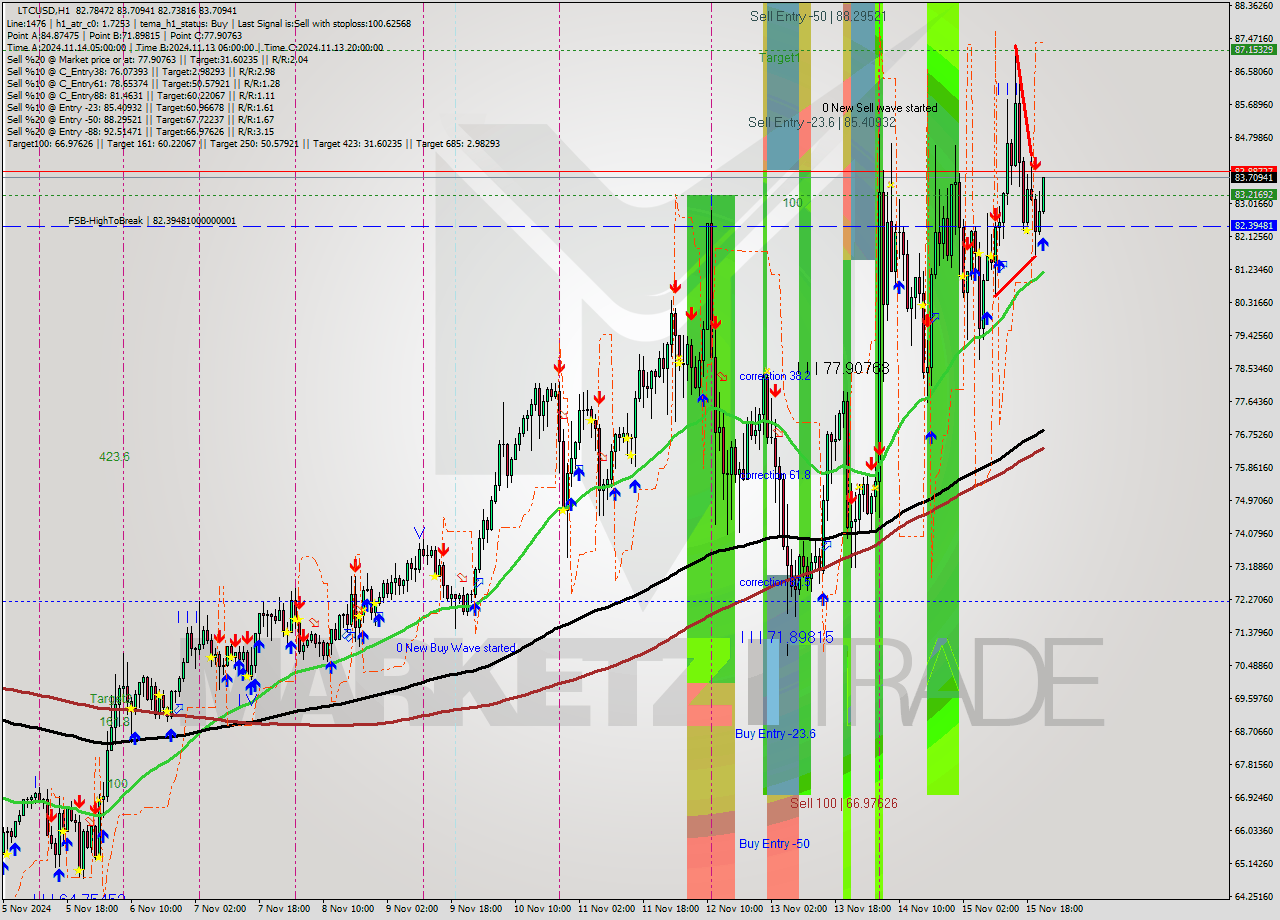Click the 'Buy Entry -50' label
This screenshot has width=1280, height=920.
774,843
